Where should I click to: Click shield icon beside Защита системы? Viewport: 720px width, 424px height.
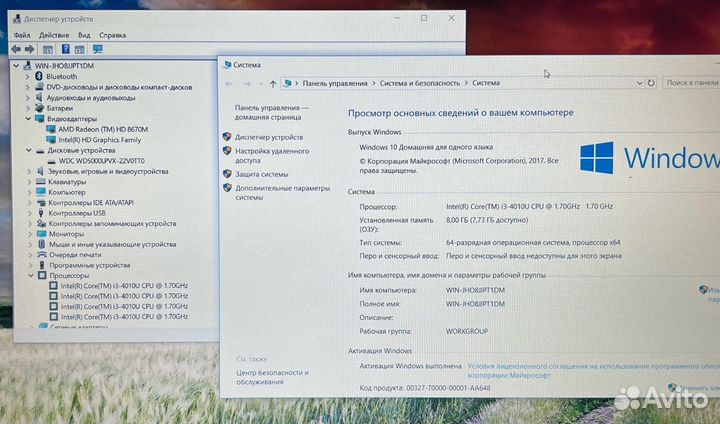click(227, 174)
